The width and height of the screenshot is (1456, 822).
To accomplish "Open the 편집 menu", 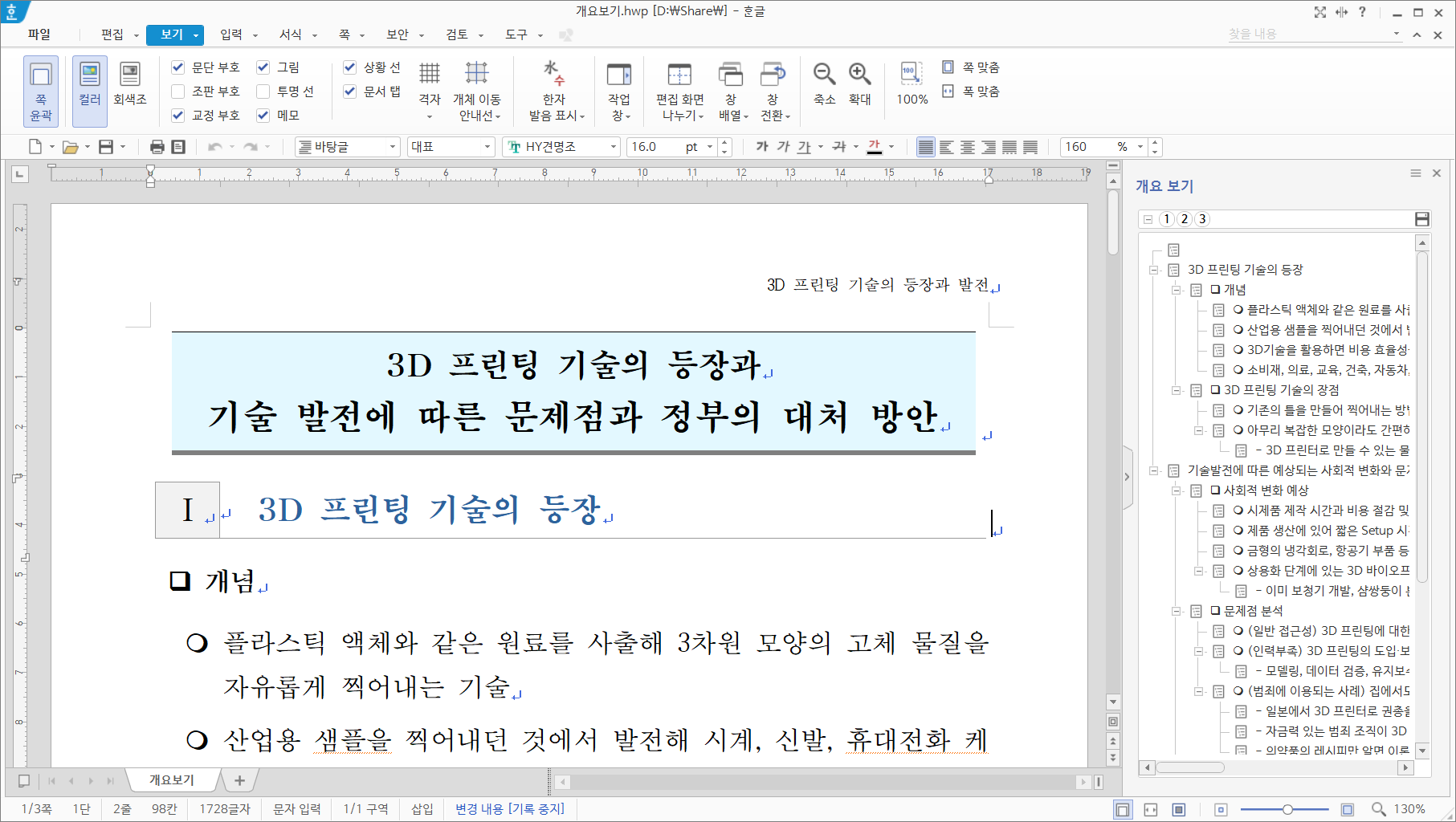I will [x=112, y=35].
